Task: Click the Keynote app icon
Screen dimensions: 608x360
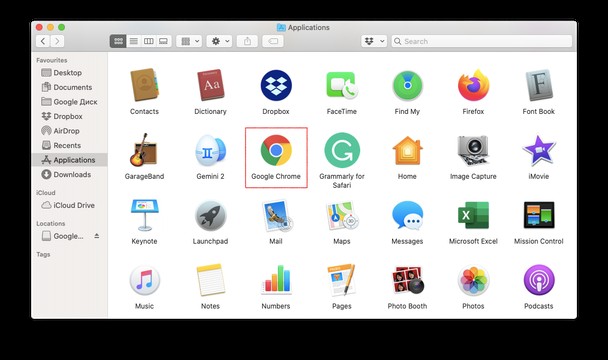Action: click(144, 215)
